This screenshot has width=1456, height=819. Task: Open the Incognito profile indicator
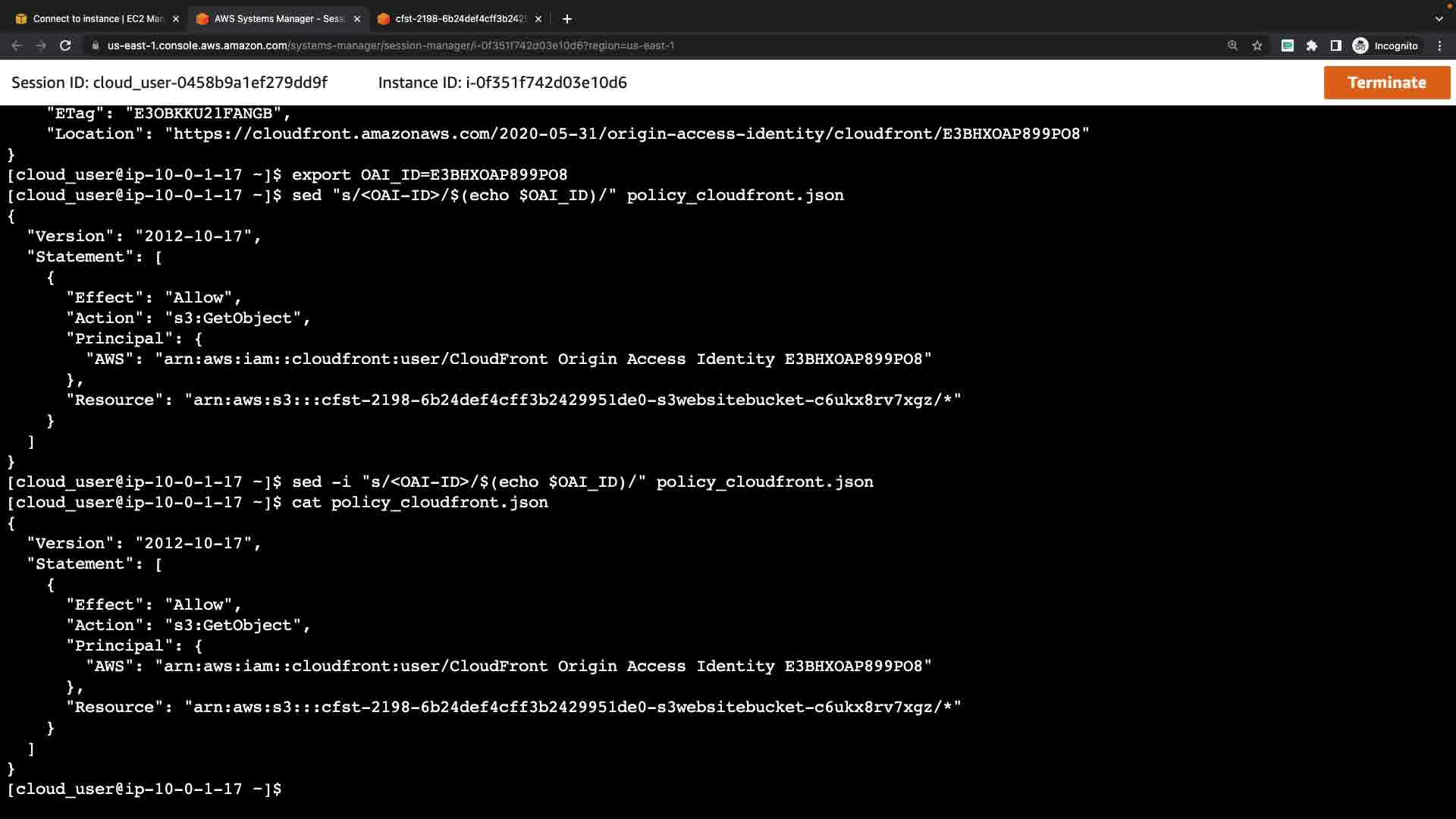(1385, 45)
